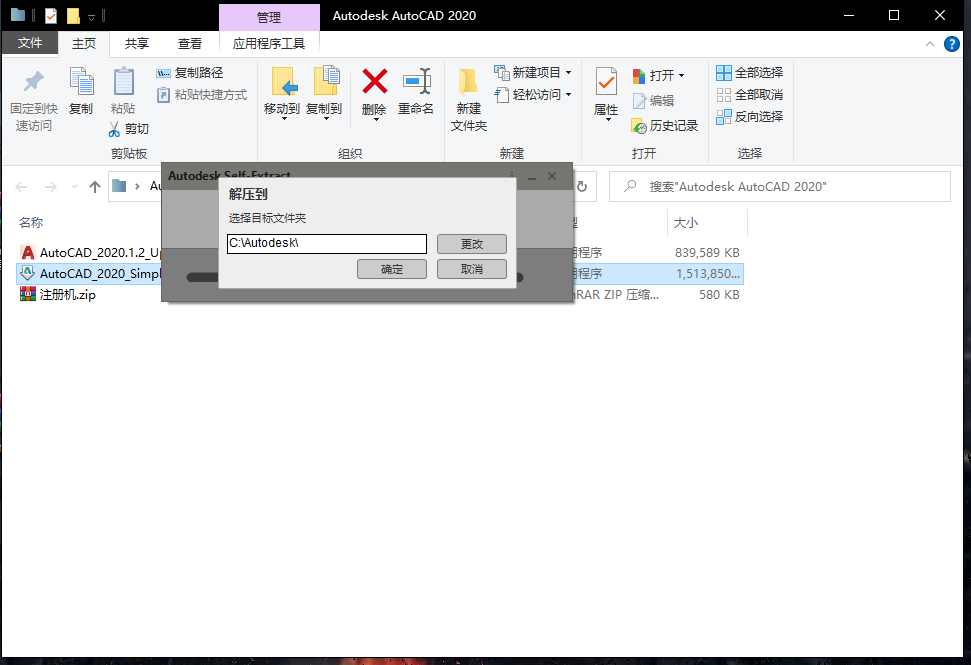Click the red Delete X icon
The width and height of the screenshot is (971, 665).
tap(374, 82)
